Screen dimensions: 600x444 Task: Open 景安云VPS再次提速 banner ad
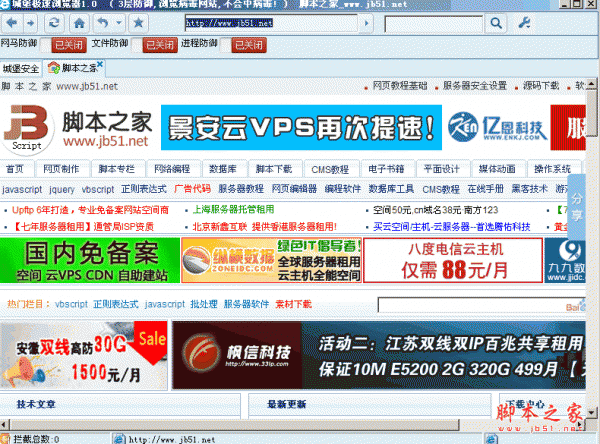point(301,127)
